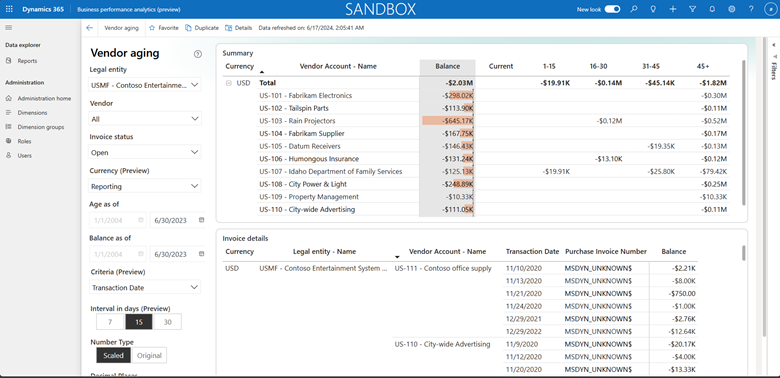
Task: Open the Legal entity dropdown
Action: click(x=145, y=85)
